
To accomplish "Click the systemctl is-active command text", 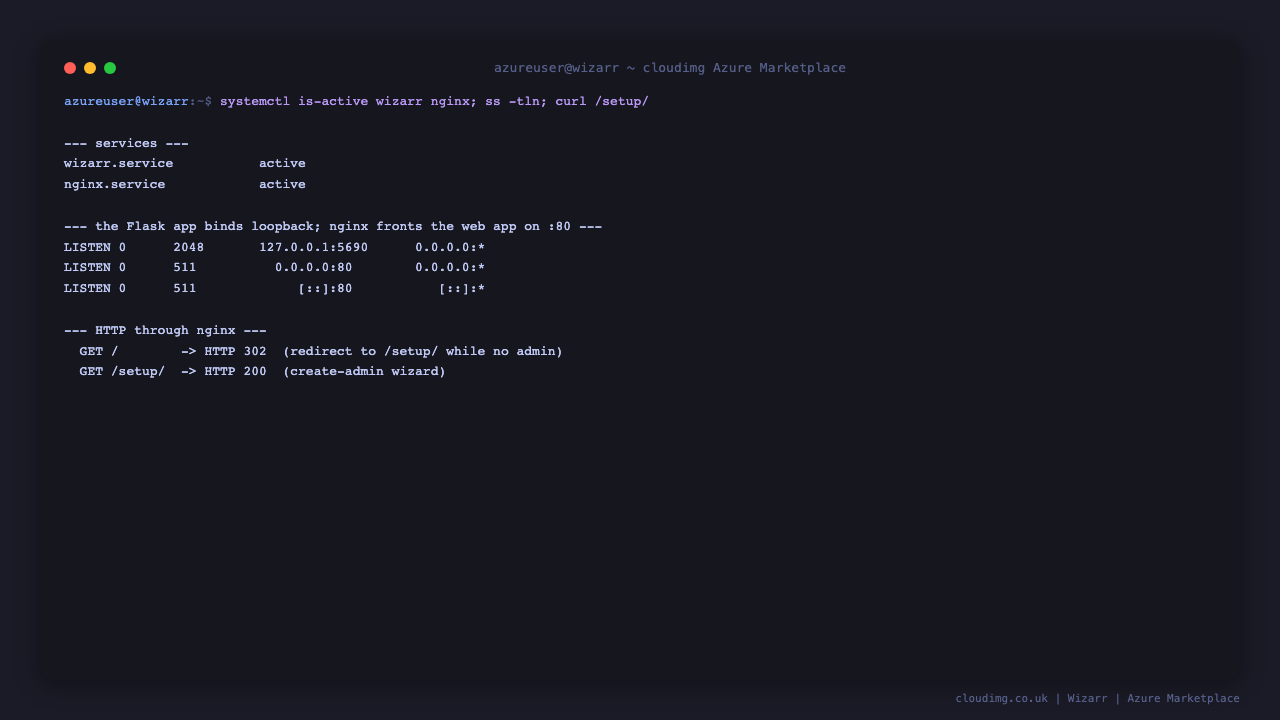I will click(434, 101).
